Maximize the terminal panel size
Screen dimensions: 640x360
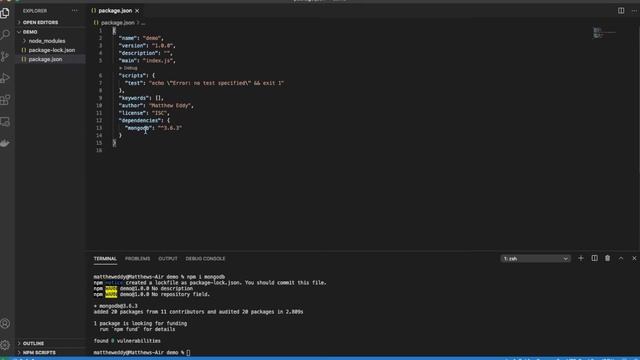621,258
